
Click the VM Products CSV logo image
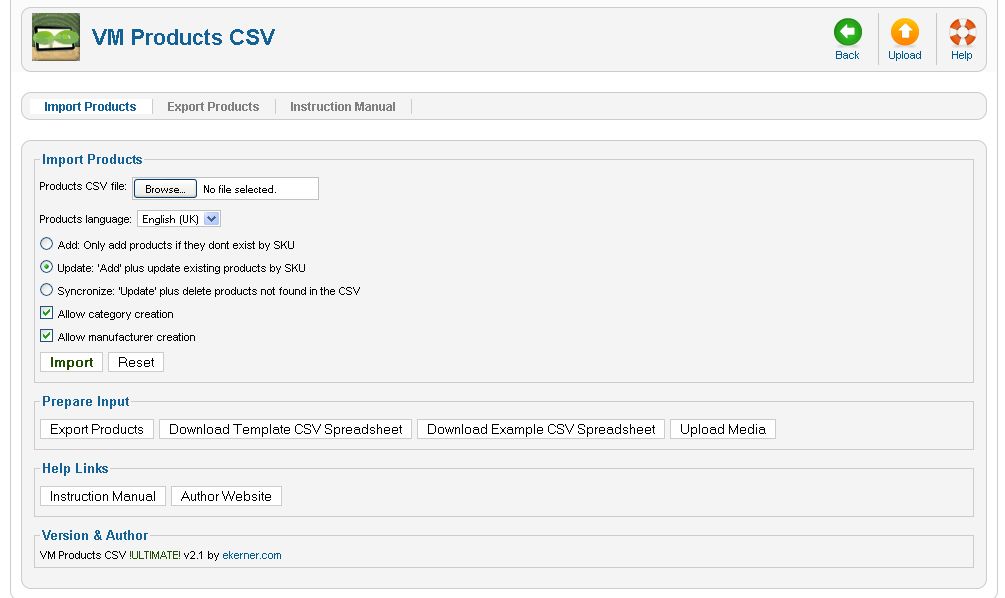(x=56, y=37)
